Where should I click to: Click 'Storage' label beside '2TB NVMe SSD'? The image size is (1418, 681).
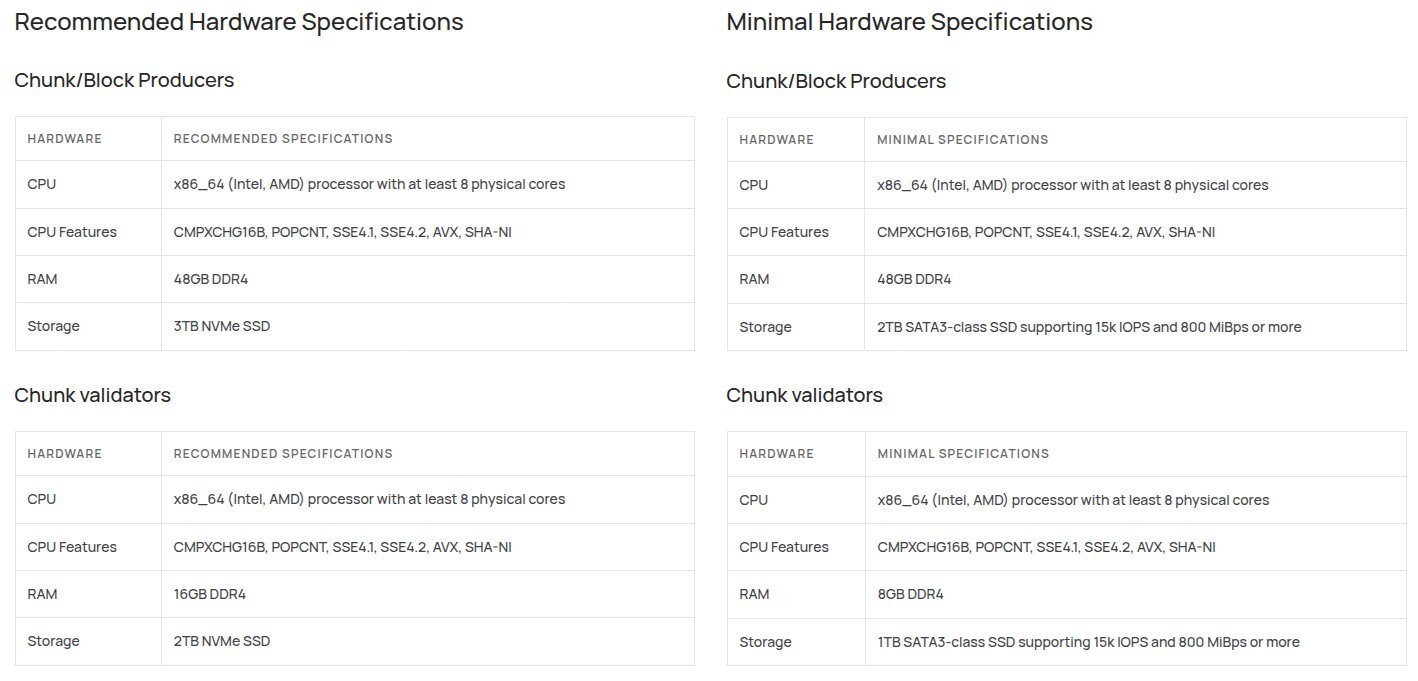(53, 641)
